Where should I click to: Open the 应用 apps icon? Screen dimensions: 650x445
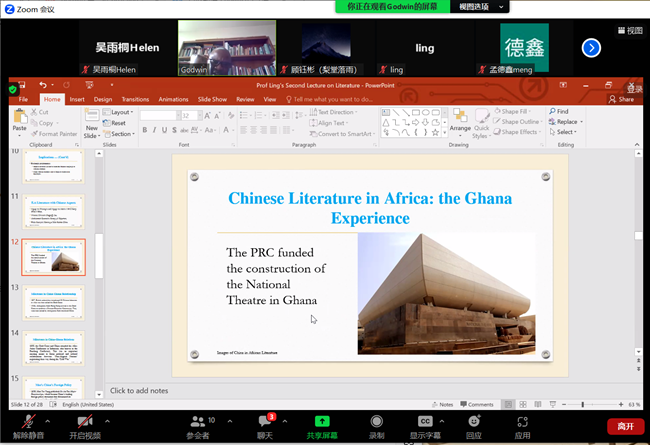[522, 424]
